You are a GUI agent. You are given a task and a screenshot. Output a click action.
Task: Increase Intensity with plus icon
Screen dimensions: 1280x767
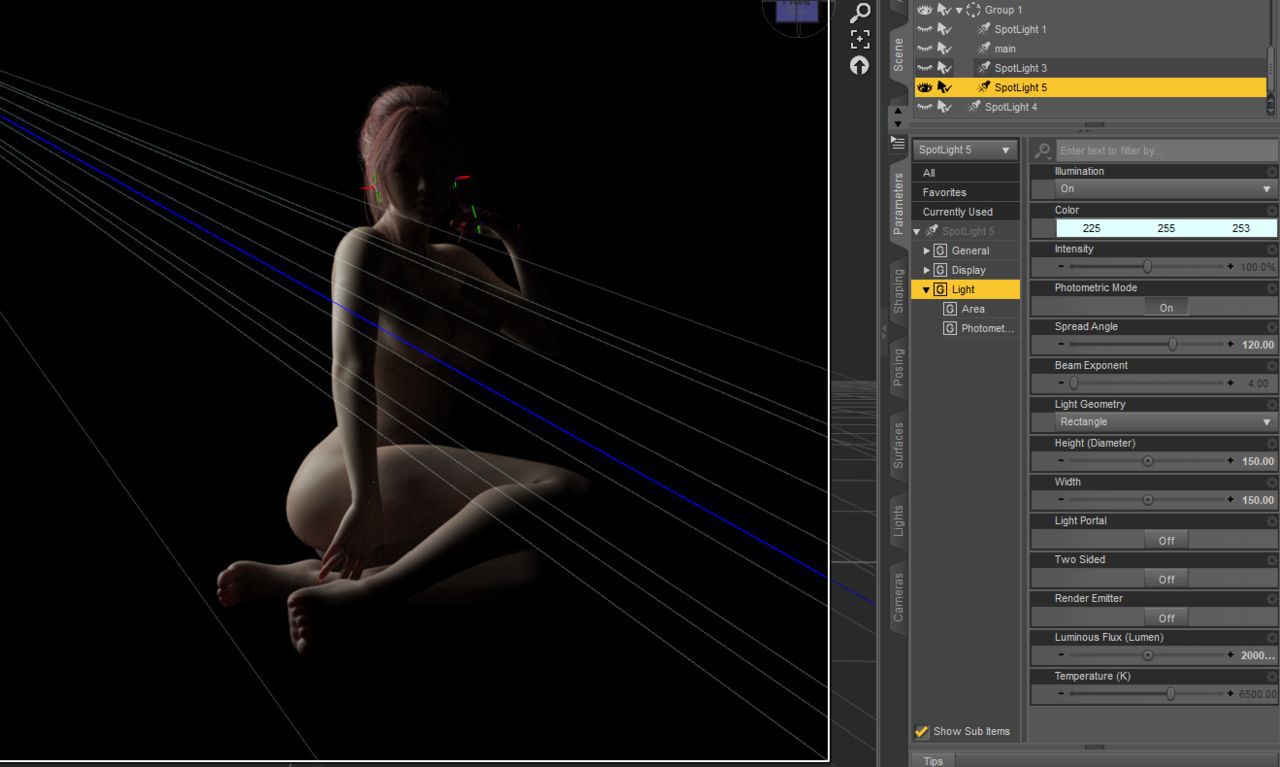[x=1230, y=267]
